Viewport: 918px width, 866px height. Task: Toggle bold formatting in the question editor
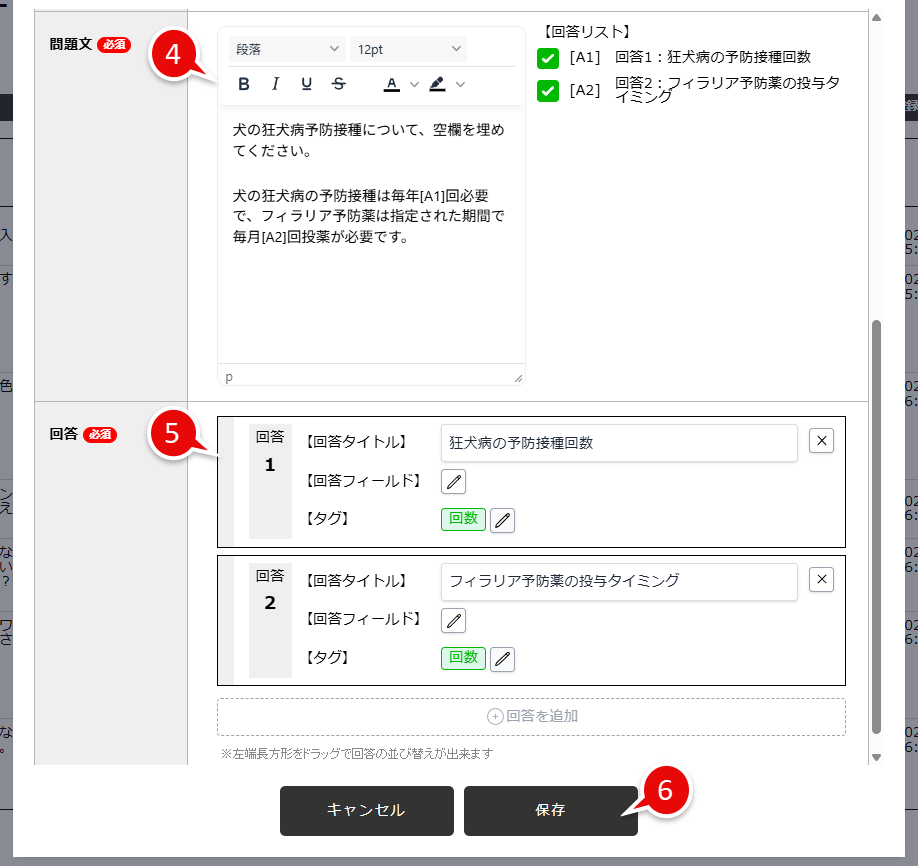[x=244, y=84]
